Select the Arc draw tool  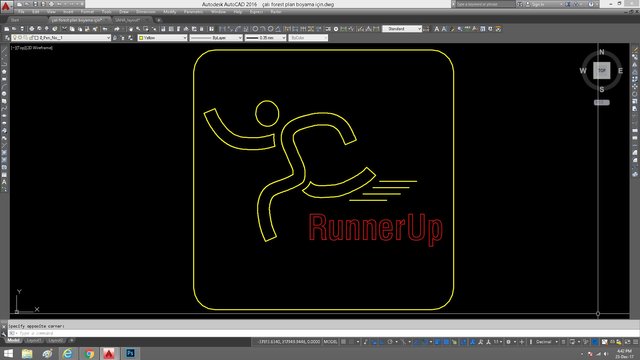click(4, 87)
